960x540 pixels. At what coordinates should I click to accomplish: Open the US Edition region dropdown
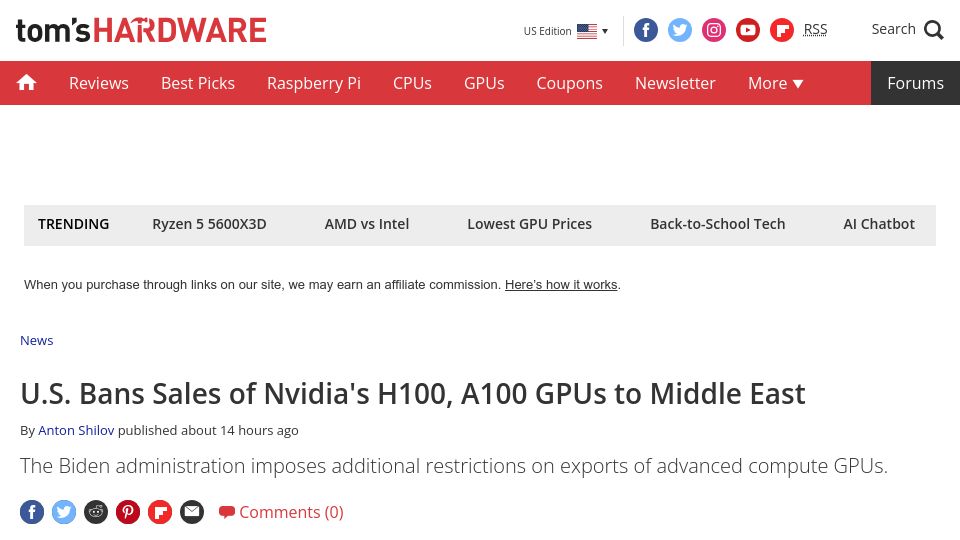coord(566,31)
